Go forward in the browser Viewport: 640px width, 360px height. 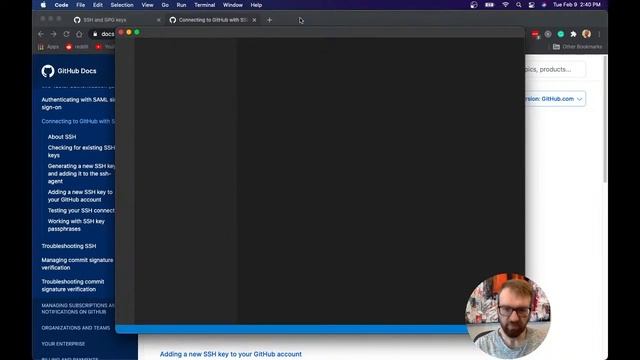[53, 34]
